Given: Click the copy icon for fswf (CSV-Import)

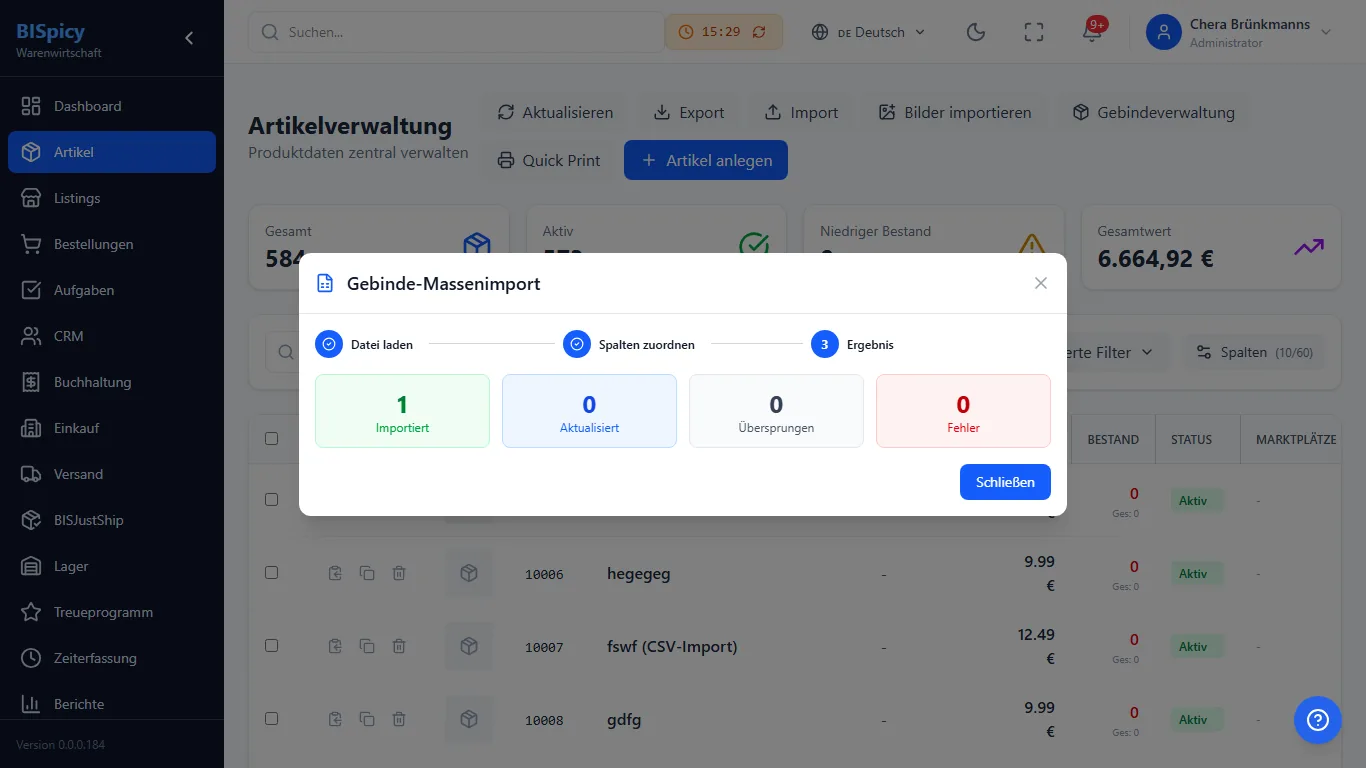Looking at the screenshot, I should pos(367,646).
